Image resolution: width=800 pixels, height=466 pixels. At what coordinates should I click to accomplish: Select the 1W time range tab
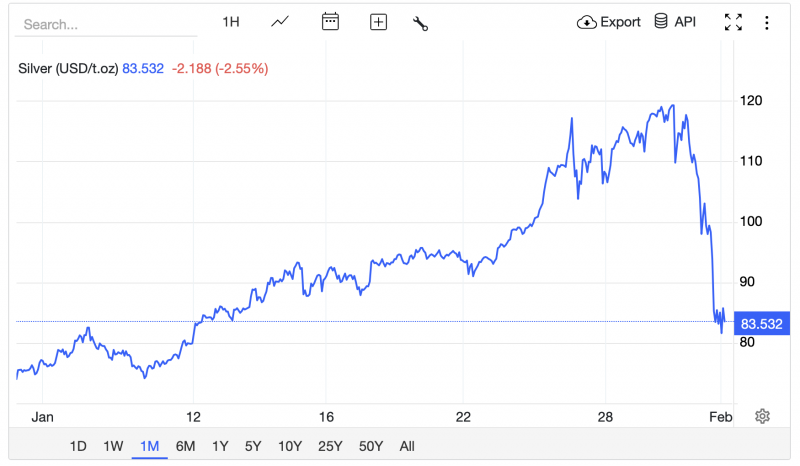coord(113,446)
